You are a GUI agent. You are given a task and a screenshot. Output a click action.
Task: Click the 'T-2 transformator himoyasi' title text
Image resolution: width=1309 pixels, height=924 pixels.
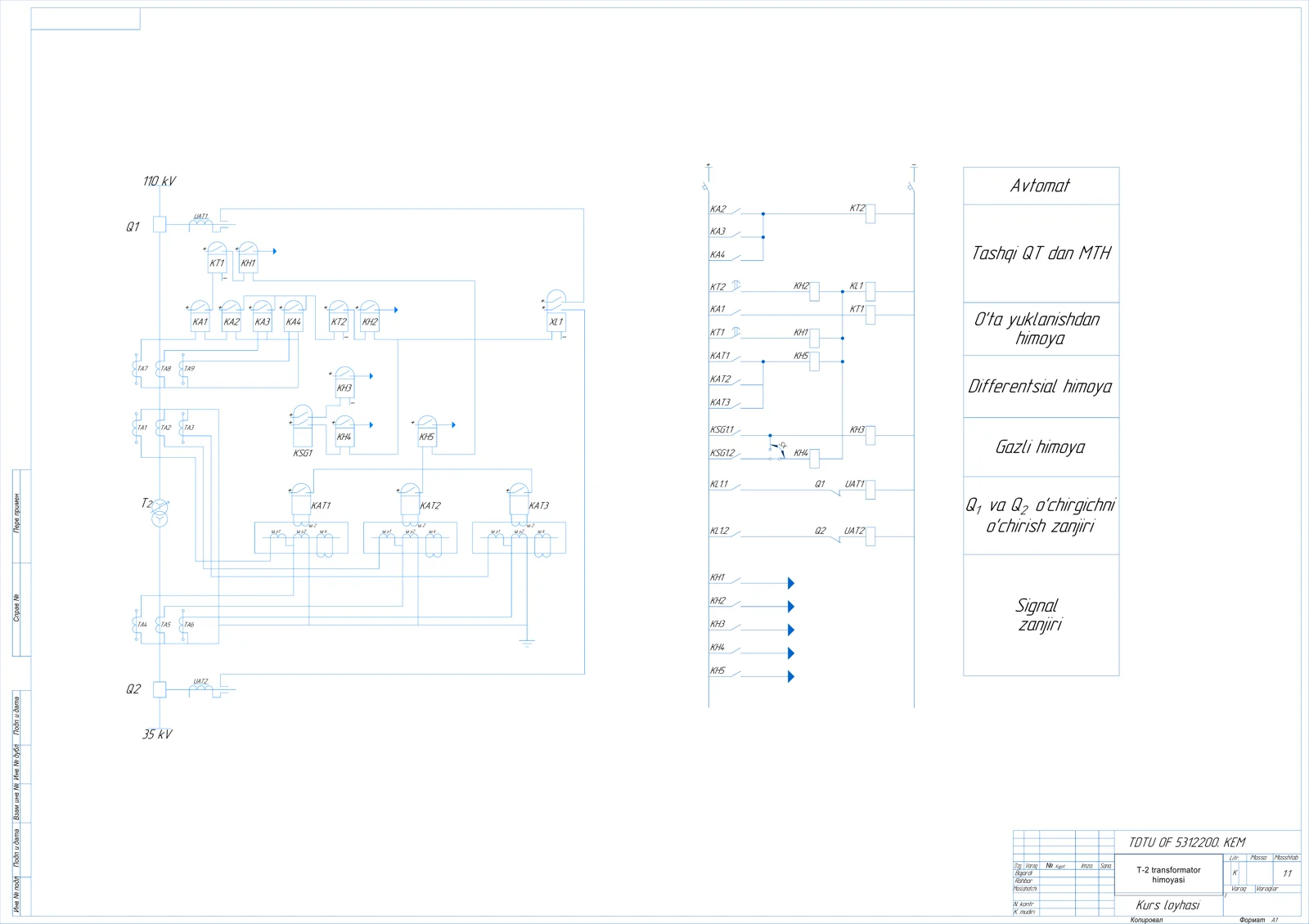(x=1168, y=875)
